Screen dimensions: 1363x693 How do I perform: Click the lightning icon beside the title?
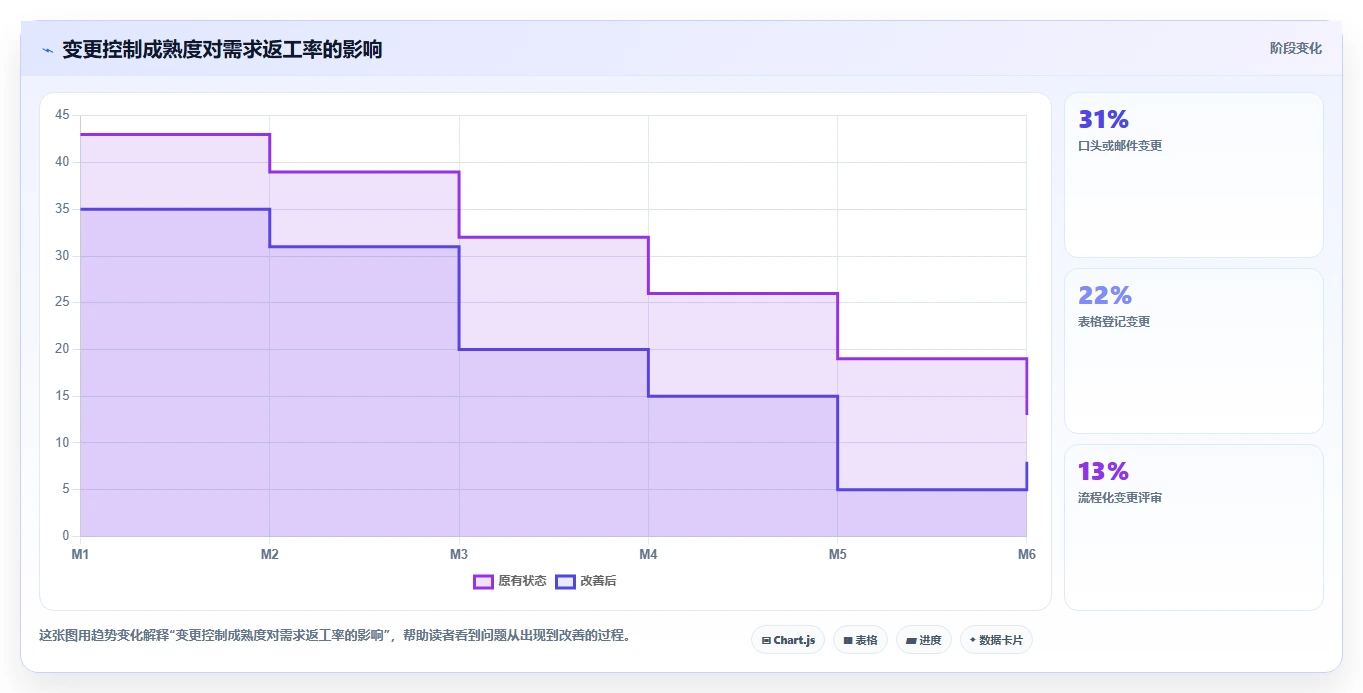coord(47,50)
